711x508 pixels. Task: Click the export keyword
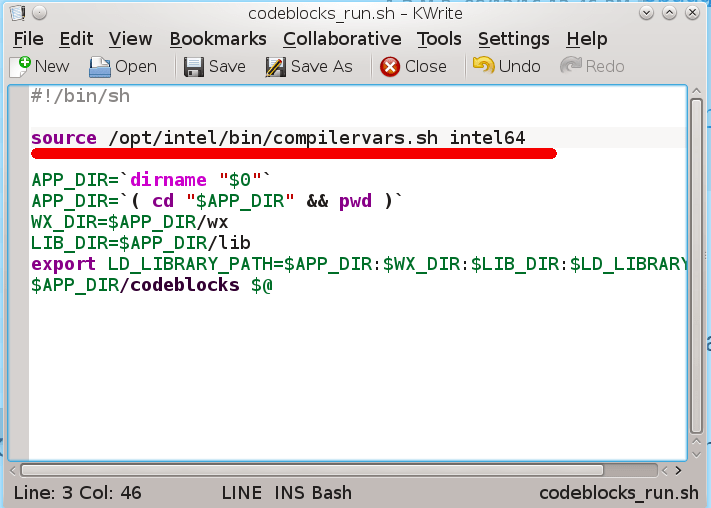click(x=63, y=264)
